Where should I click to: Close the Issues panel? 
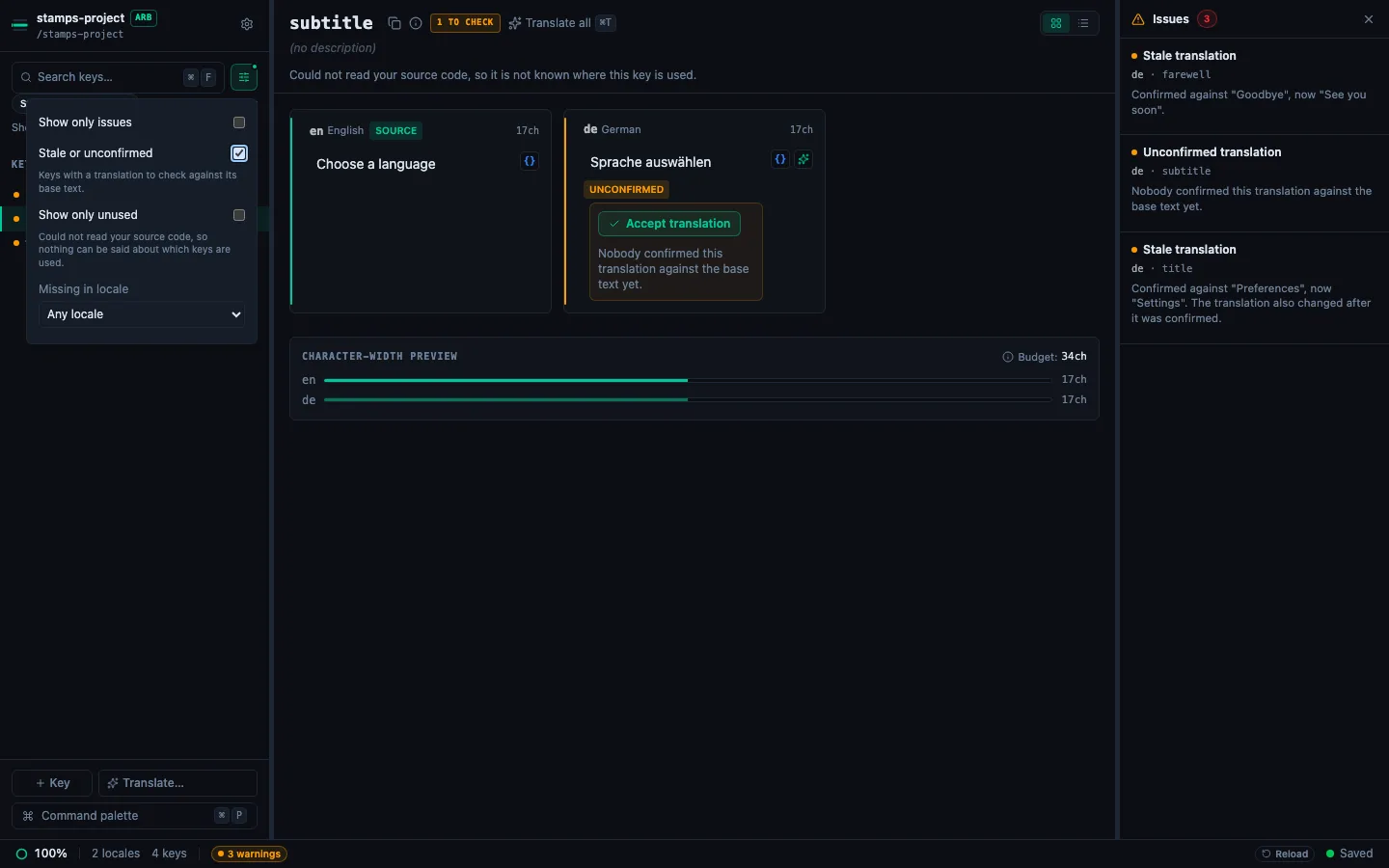coord(1369,19)
